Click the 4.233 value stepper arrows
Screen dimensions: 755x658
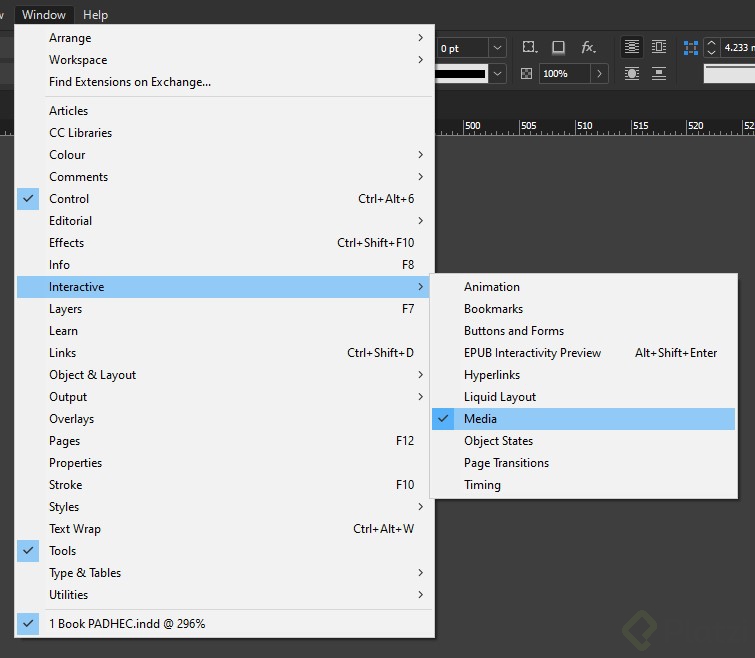[x=712, y=48]
